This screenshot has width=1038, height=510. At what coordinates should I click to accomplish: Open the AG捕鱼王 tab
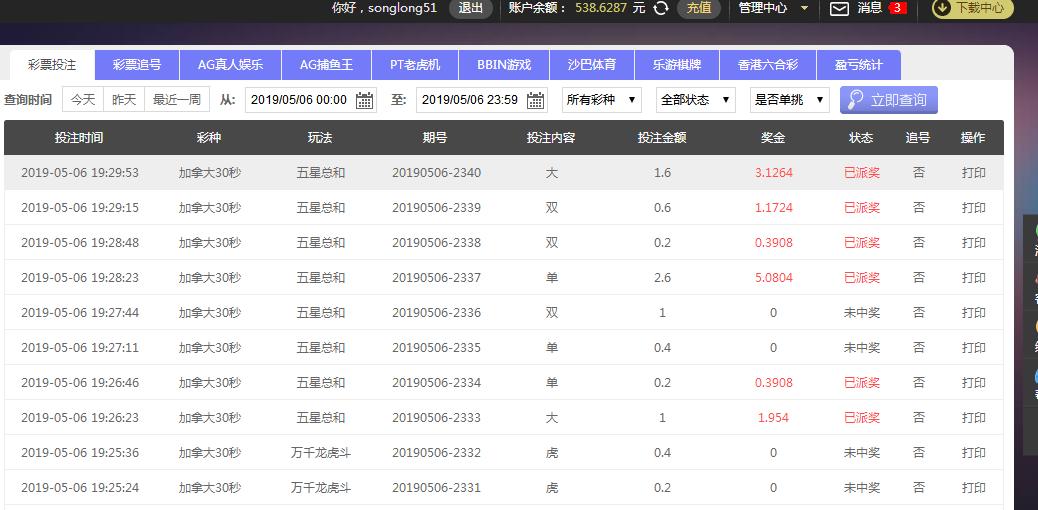[326, 65]
